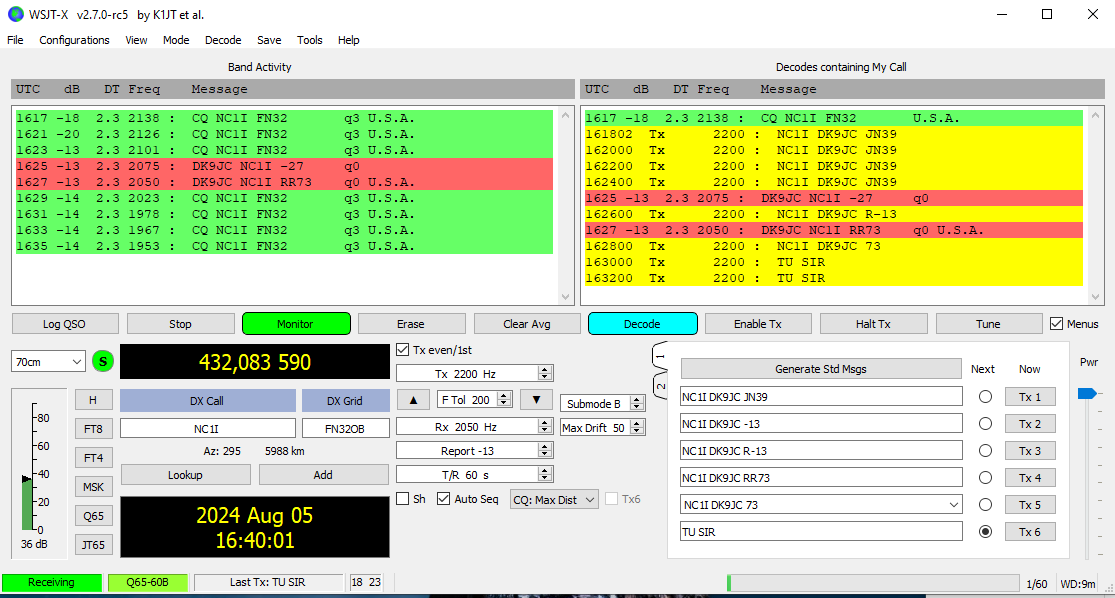Open the CQ: Max Dist dropdown
Image resolution: width=1115 pixels, height=598 pixels.
click(x=554, y=500)
